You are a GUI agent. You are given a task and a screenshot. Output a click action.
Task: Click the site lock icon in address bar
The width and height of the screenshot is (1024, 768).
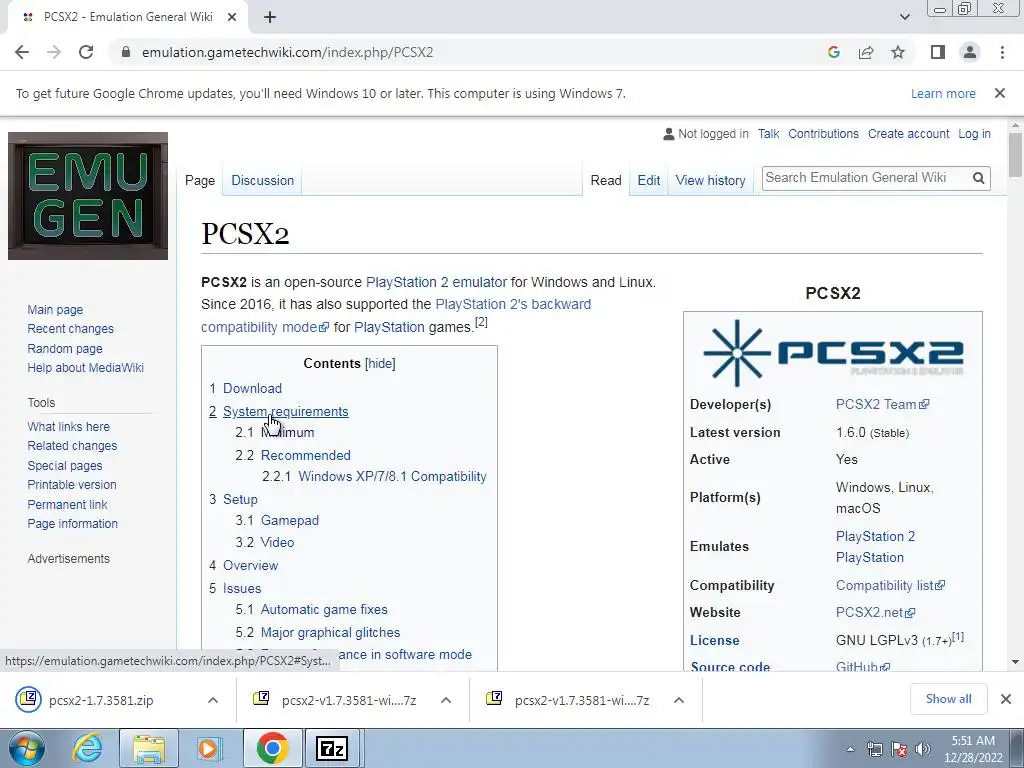tap(126, 52)
